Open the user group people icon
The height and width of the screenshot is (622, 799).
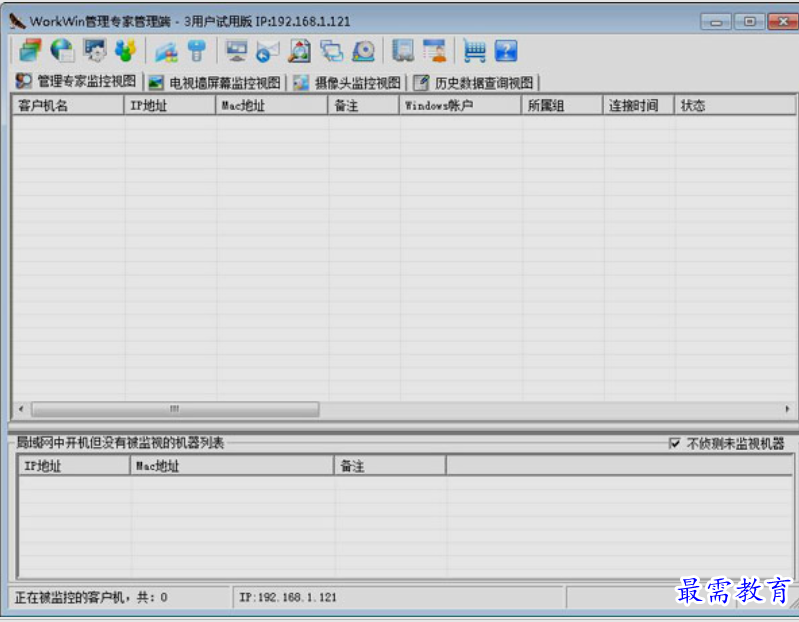tap(125, 50)
